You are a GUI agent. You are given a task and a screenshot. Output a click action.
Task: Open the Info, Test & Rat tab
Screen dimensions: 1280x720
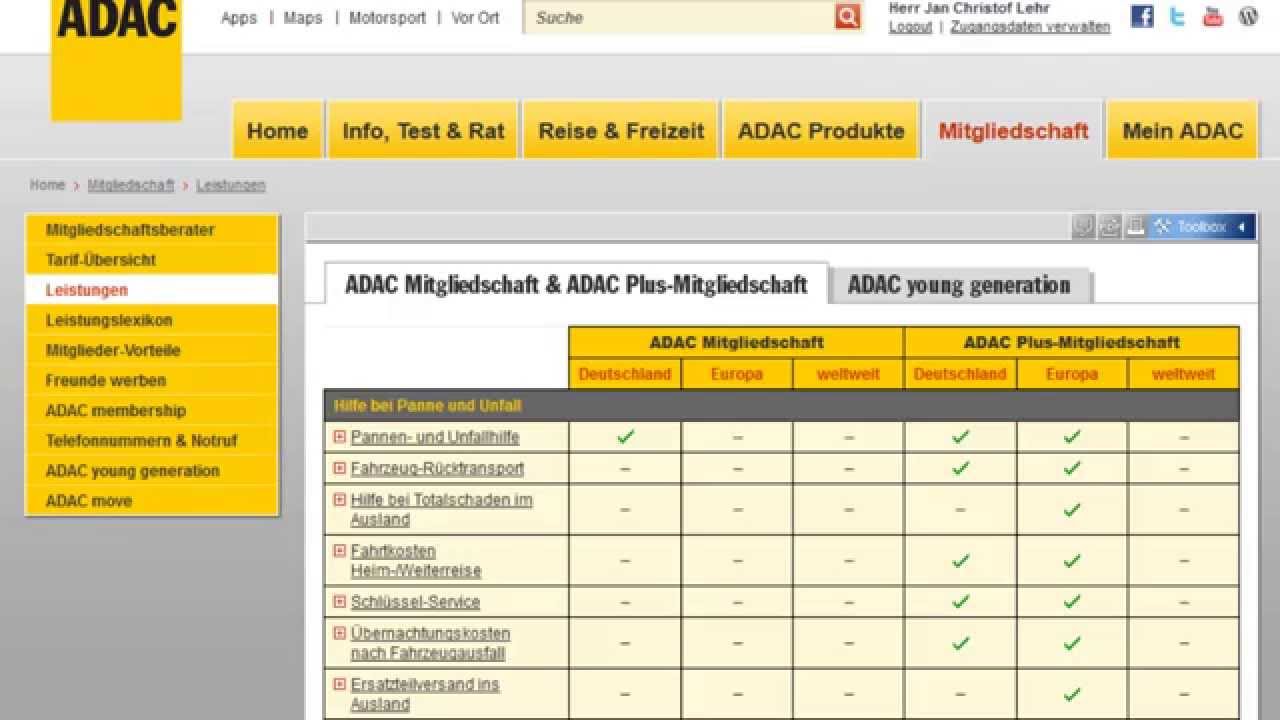pos(423,130)
